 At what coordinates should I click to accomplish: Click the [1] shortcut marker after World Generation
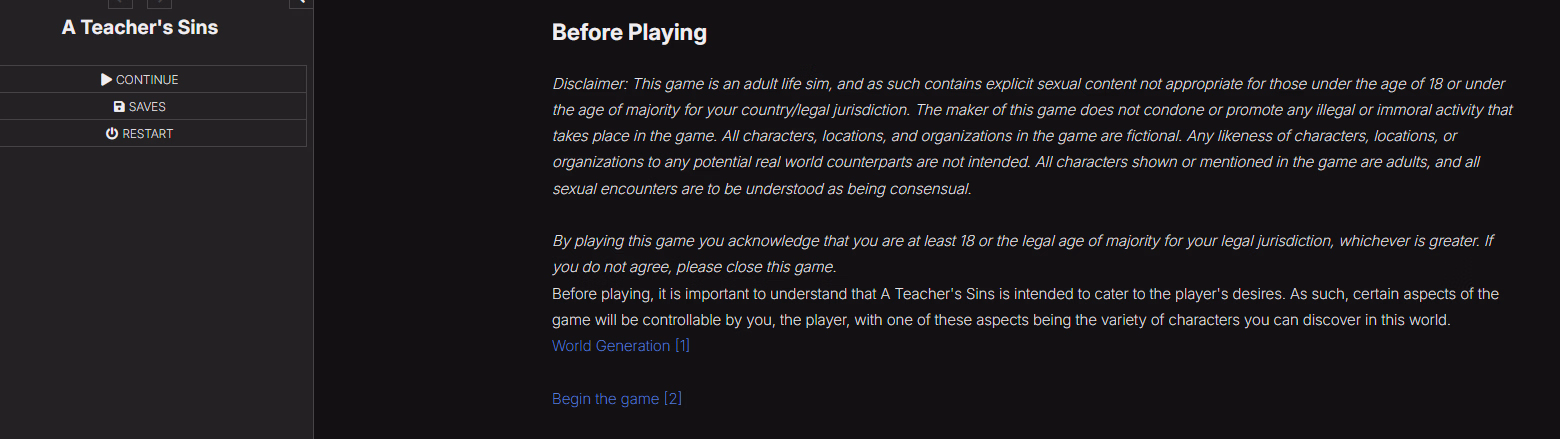(x=682, y=346)
